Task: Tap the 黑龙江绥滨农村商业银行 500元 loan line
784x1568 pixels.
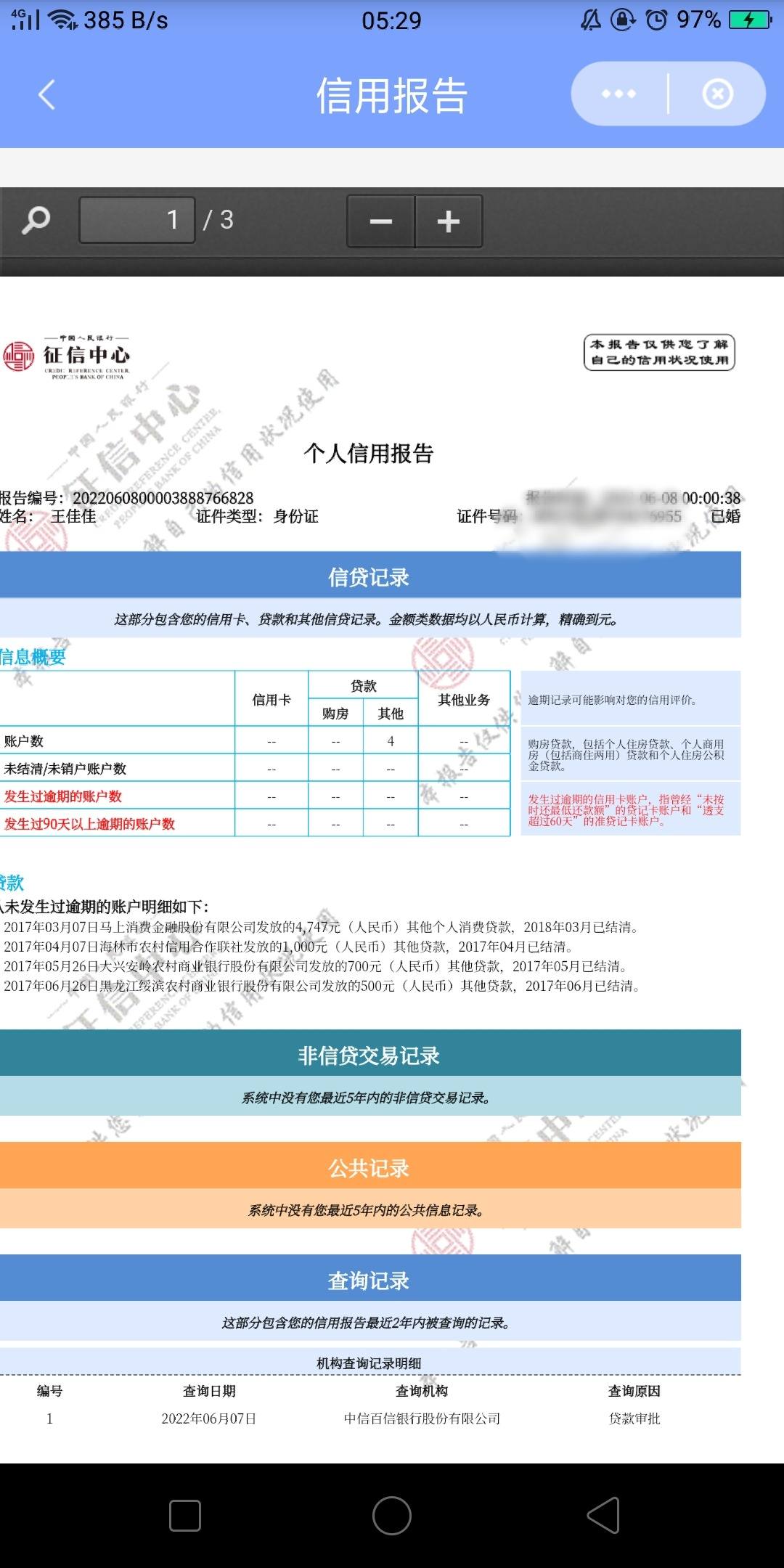Action: coord(322,986)
